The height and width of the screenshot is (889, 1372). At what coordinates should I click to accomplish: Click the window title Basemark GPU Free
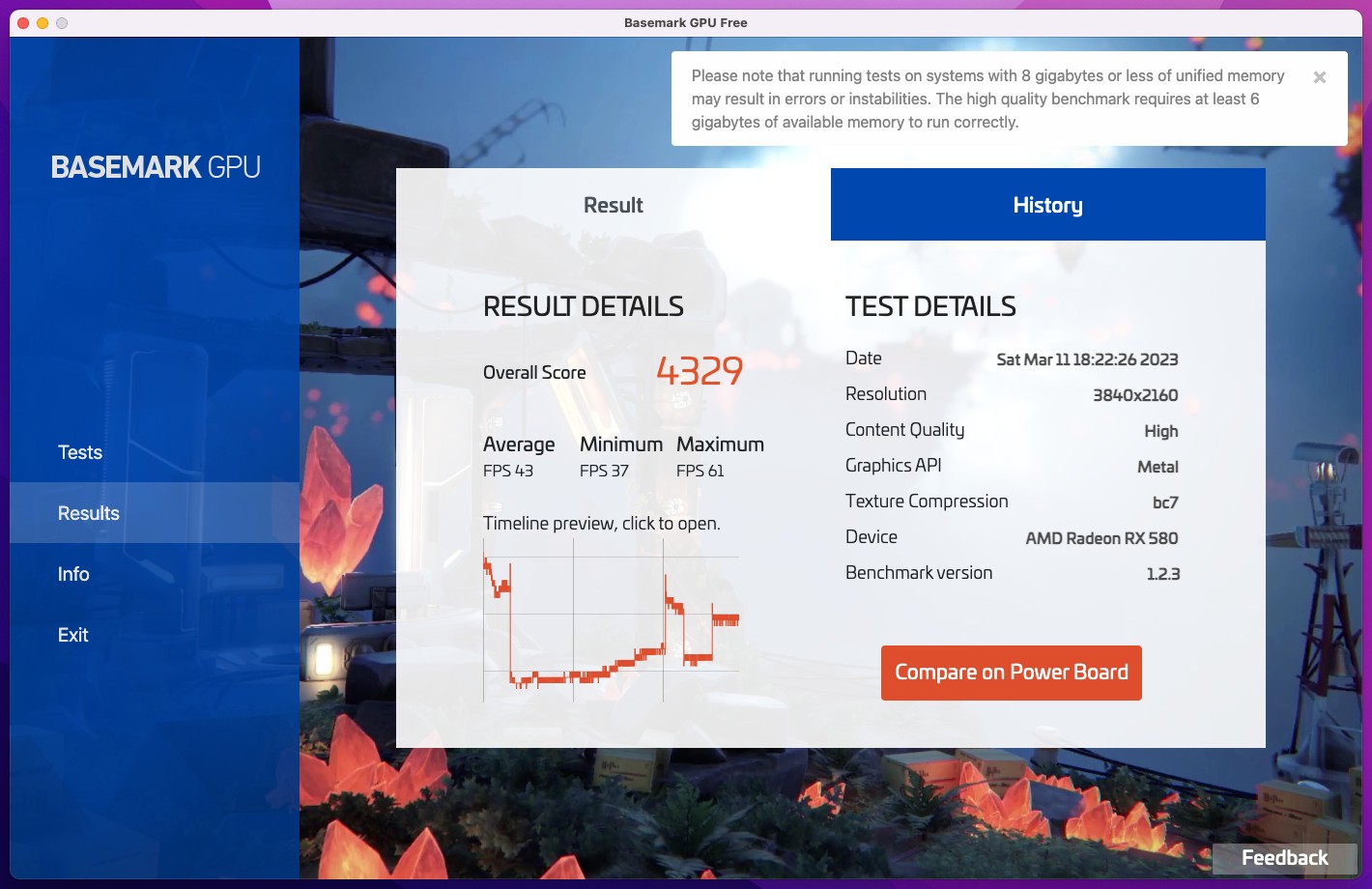[x=686, y=22]
